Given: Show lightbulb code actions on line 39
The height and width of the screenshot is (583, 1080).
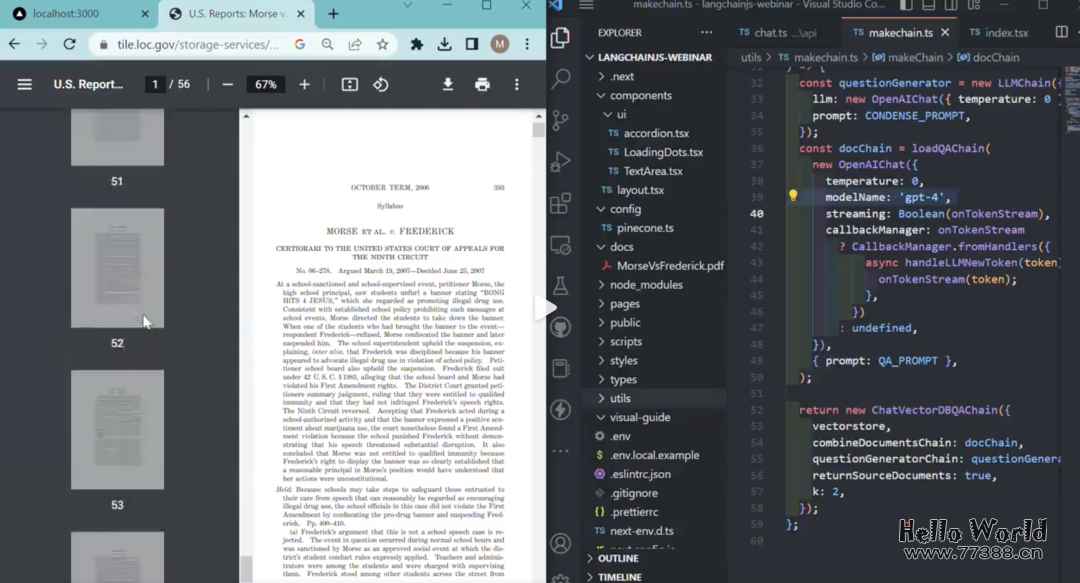Looking at the screenshot, I should point(793,197).
